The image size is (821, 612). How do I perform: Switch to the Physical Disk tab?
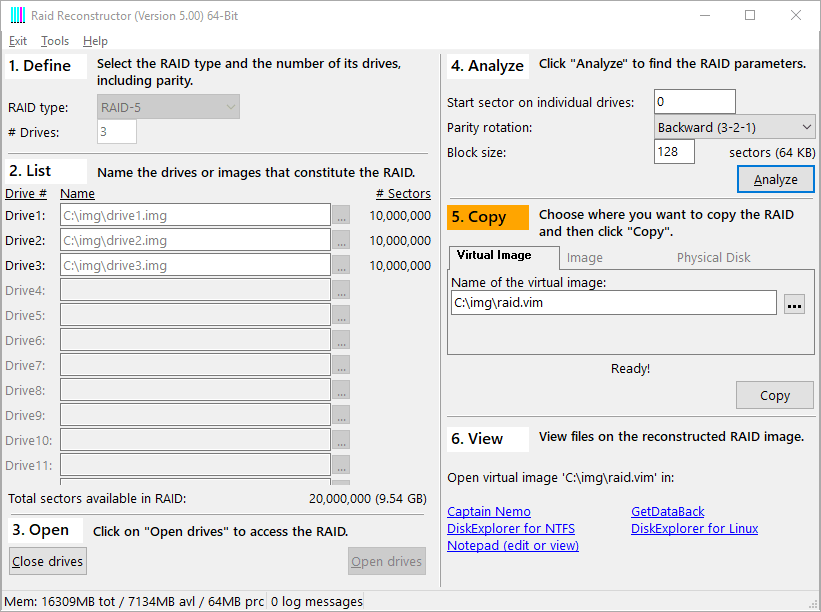coord(713,257)
